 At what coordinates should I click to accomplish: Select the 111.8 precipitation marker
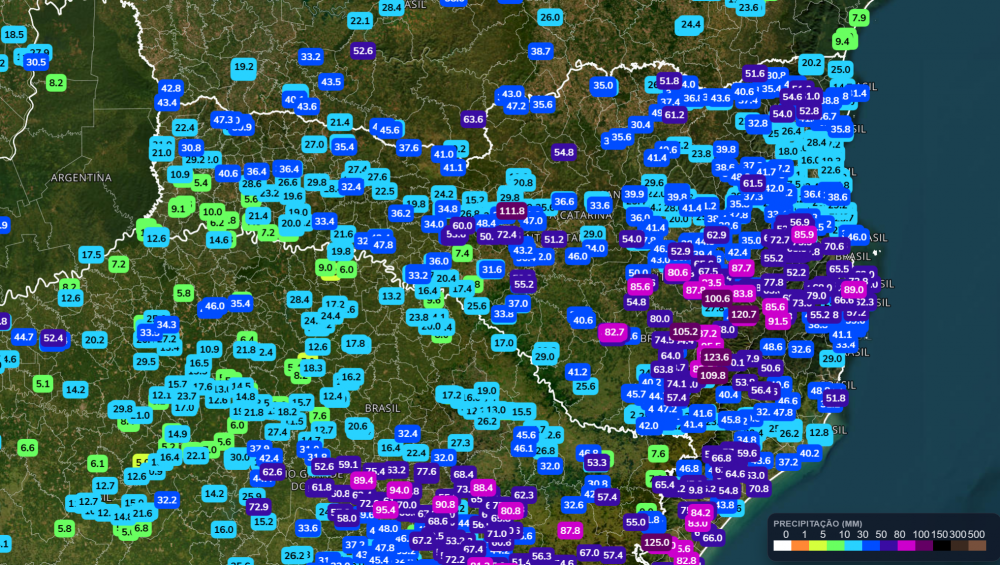pos(511,211)
